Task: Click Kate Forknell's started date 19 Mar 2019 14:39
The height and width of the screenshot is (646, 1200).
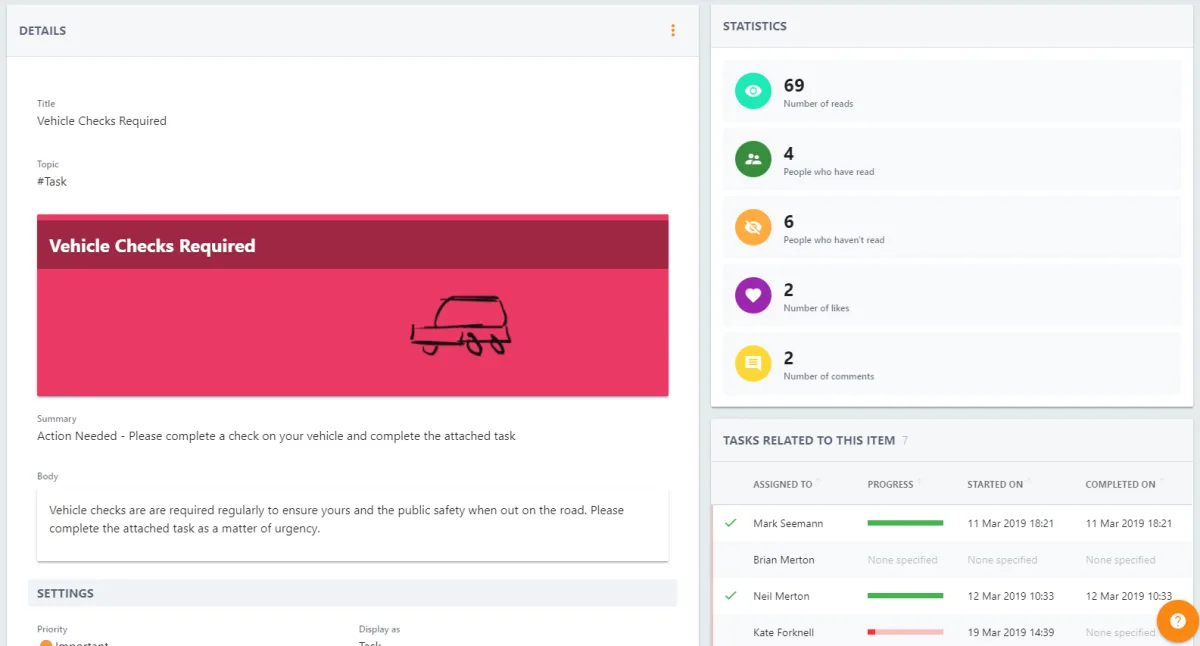Action: [1011, 632]
